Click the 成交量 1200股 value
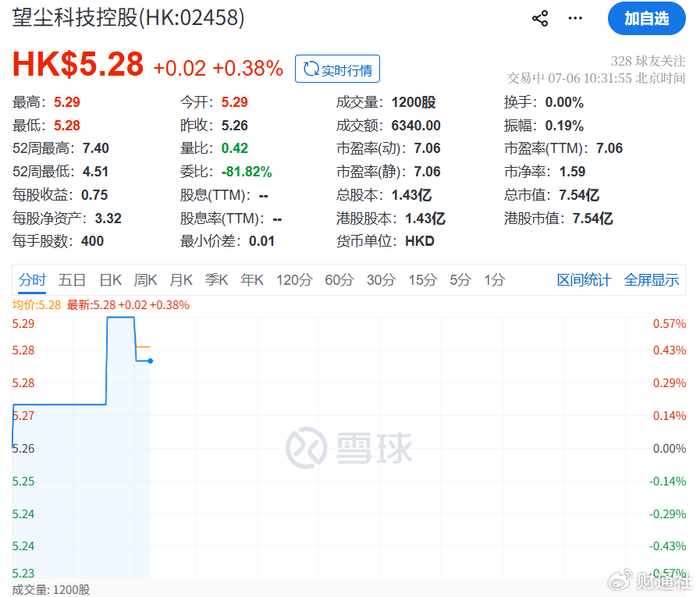Viewport: 700px width, 597px height. point(413,102)
